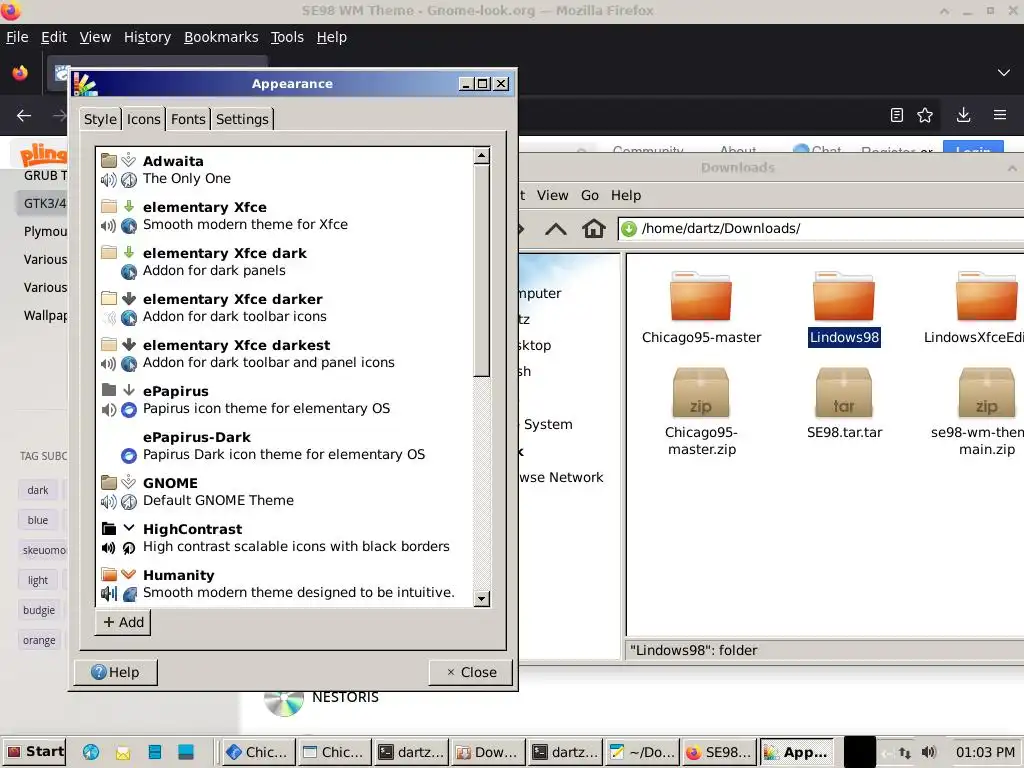Go to parent folder with up arrow
Viewport: 1024px width, 768px height.
click(x=556, y=229)
